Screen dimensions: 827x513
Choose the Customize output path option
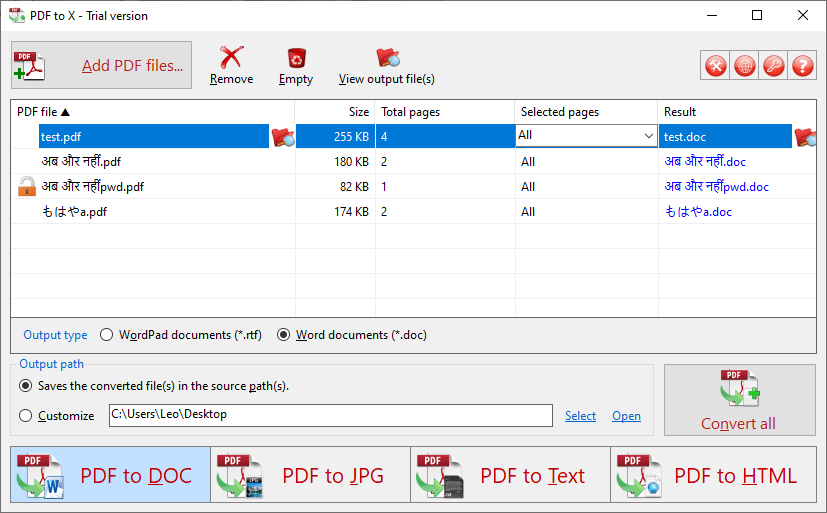(25, 415)
